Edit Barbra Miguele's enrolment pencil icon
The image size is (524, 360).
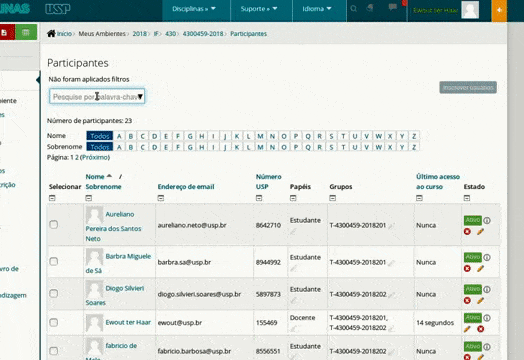[x=480, y=268]
